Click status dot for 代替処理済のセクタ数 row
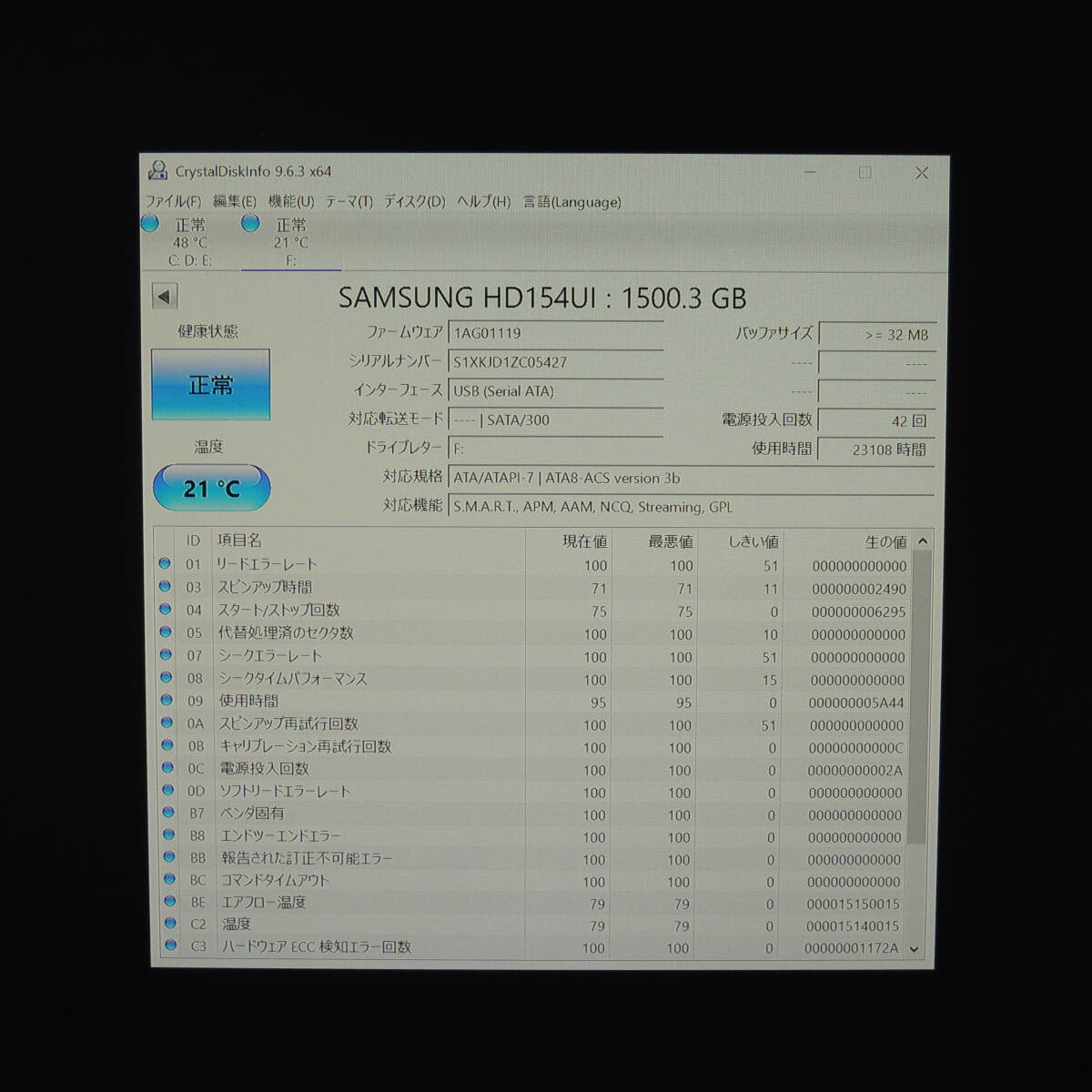The width and height of the screenshot is (1092, 1092). pos(166,632)
